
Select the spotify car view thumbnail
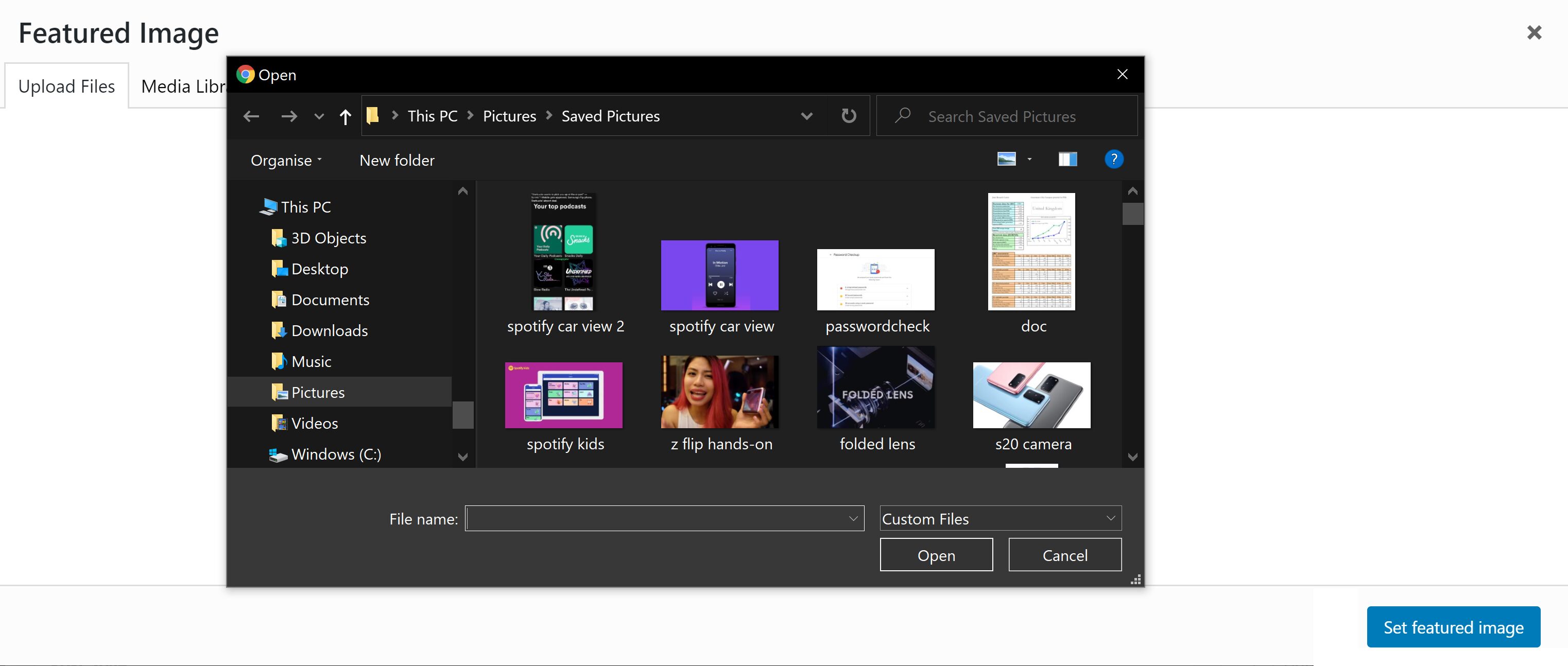[x=719, y=275]
